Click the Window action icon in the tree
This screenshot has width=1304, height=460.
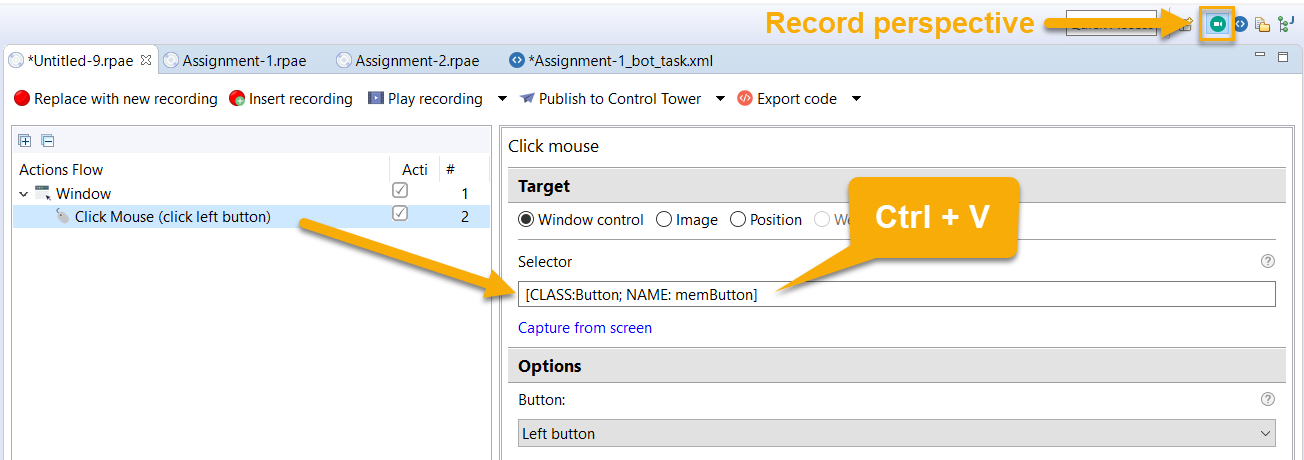click(x=42, y=193)
